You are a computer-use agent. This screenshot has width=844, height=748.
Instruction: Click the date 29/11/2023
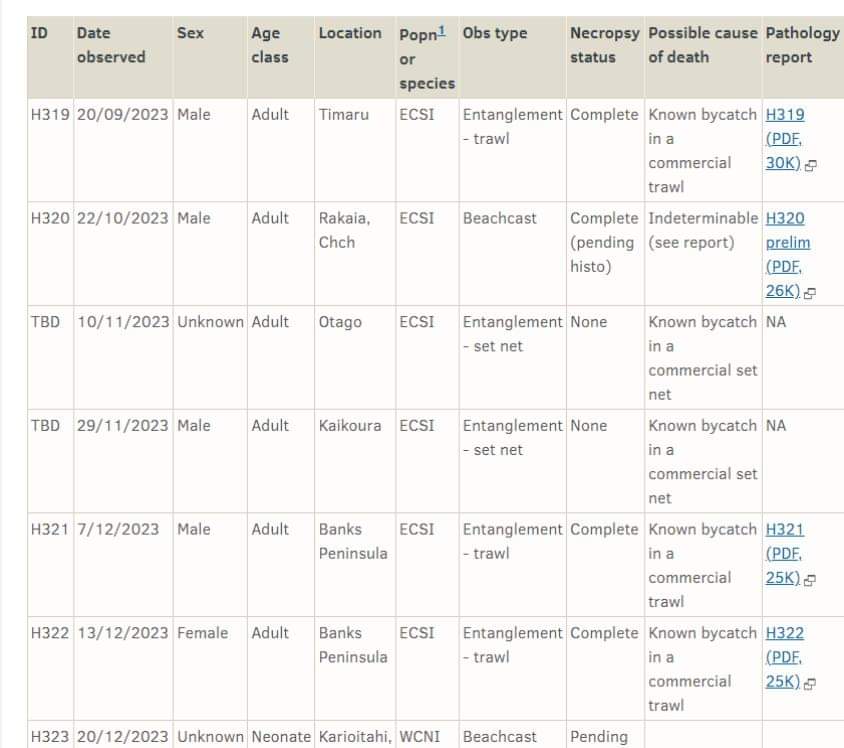123,426
